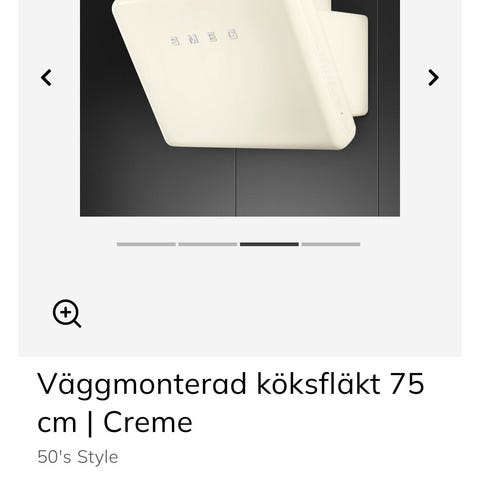The image size is (480, 480).
Task: Click the word Väggmonterad in the title
Action: (x=144, y=385)
